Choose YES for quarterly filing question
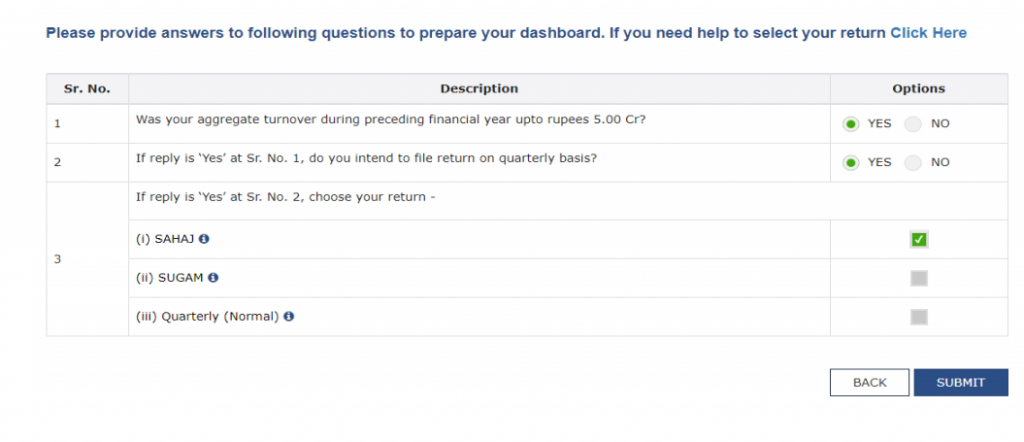Image resolution: width=1024 pixels, height=442 pixels. [850, 163]
